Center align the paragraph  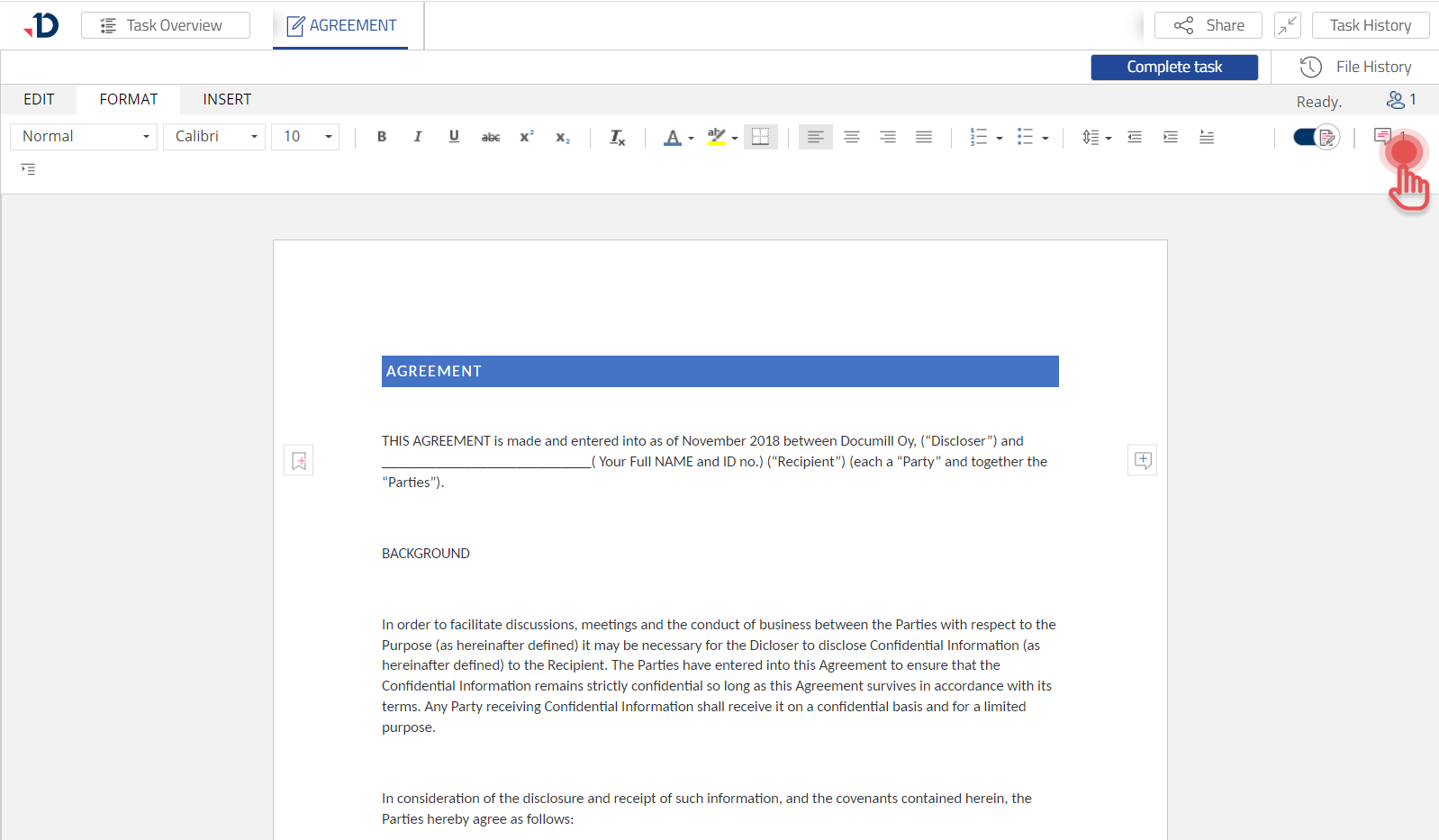click(x=852, y=137)
